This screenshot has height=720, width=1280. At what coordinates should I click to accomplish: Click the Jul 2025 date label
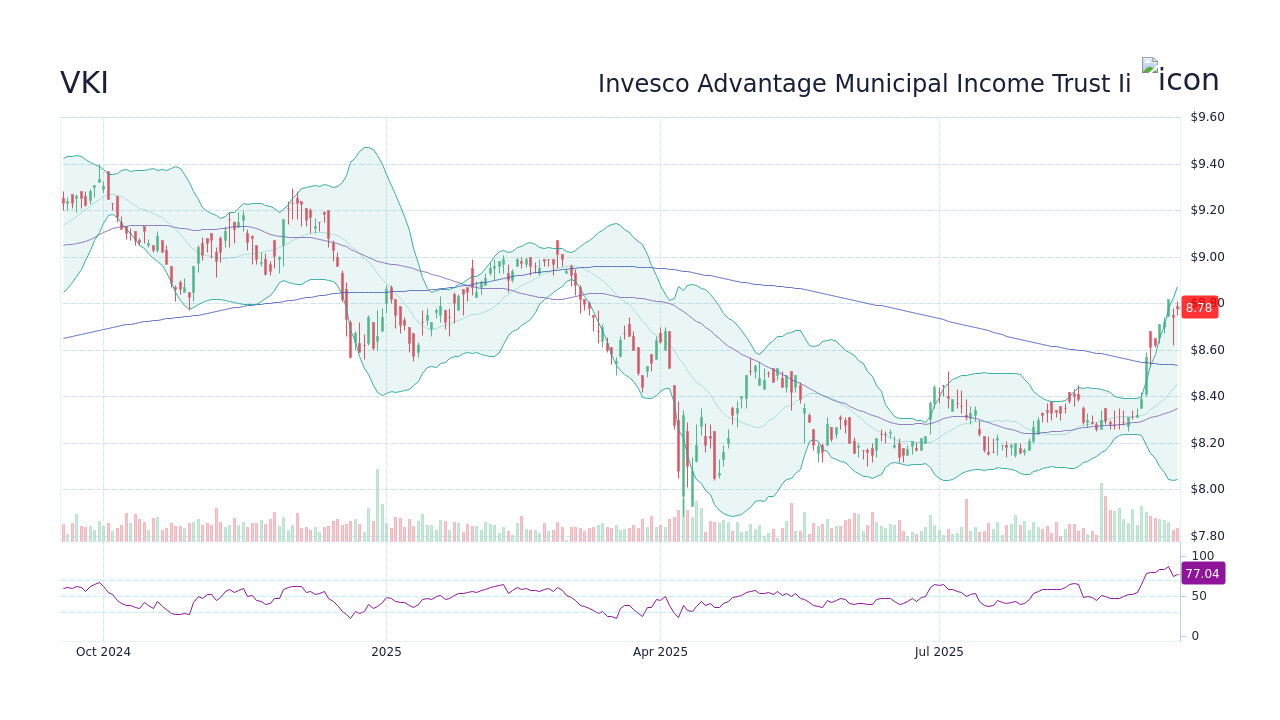click(939, 652)
